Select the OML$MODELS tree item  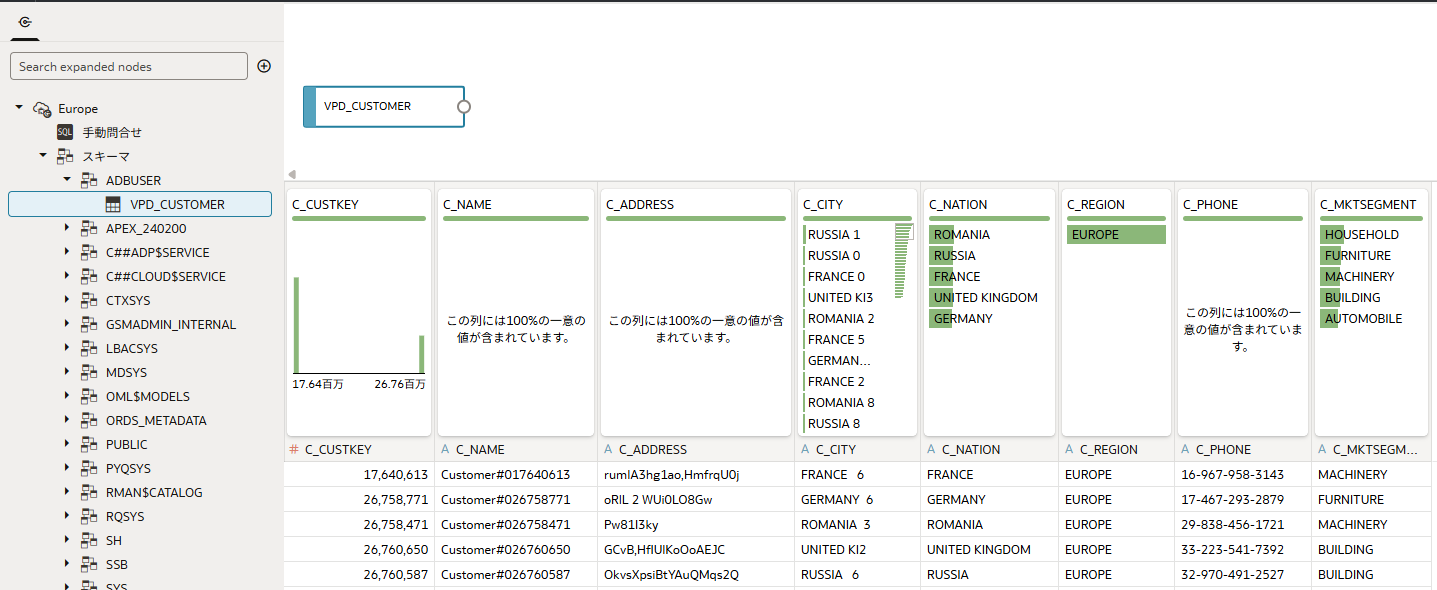pyautogui.click(x=148, y=396)
